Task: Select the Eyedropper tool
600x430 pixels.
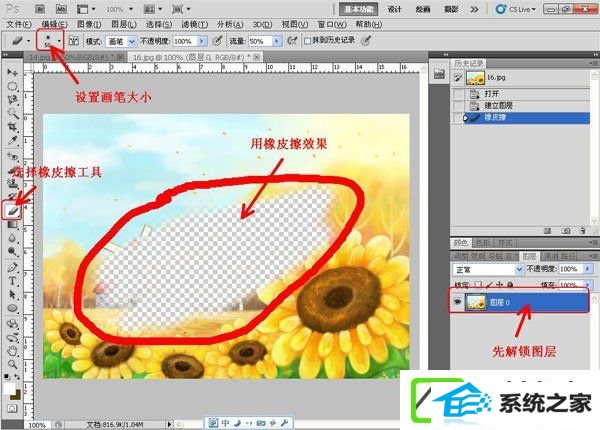Action: 12,140
